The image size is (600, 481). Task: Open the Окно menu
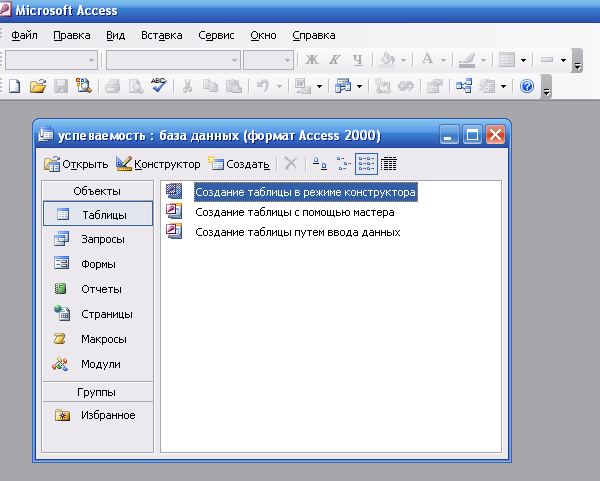click(x=263, y=35)
